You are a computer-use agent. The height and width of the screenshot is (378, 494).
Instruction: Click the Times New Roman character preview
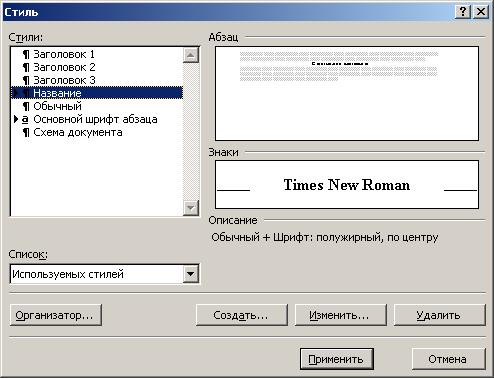(347, 185)
